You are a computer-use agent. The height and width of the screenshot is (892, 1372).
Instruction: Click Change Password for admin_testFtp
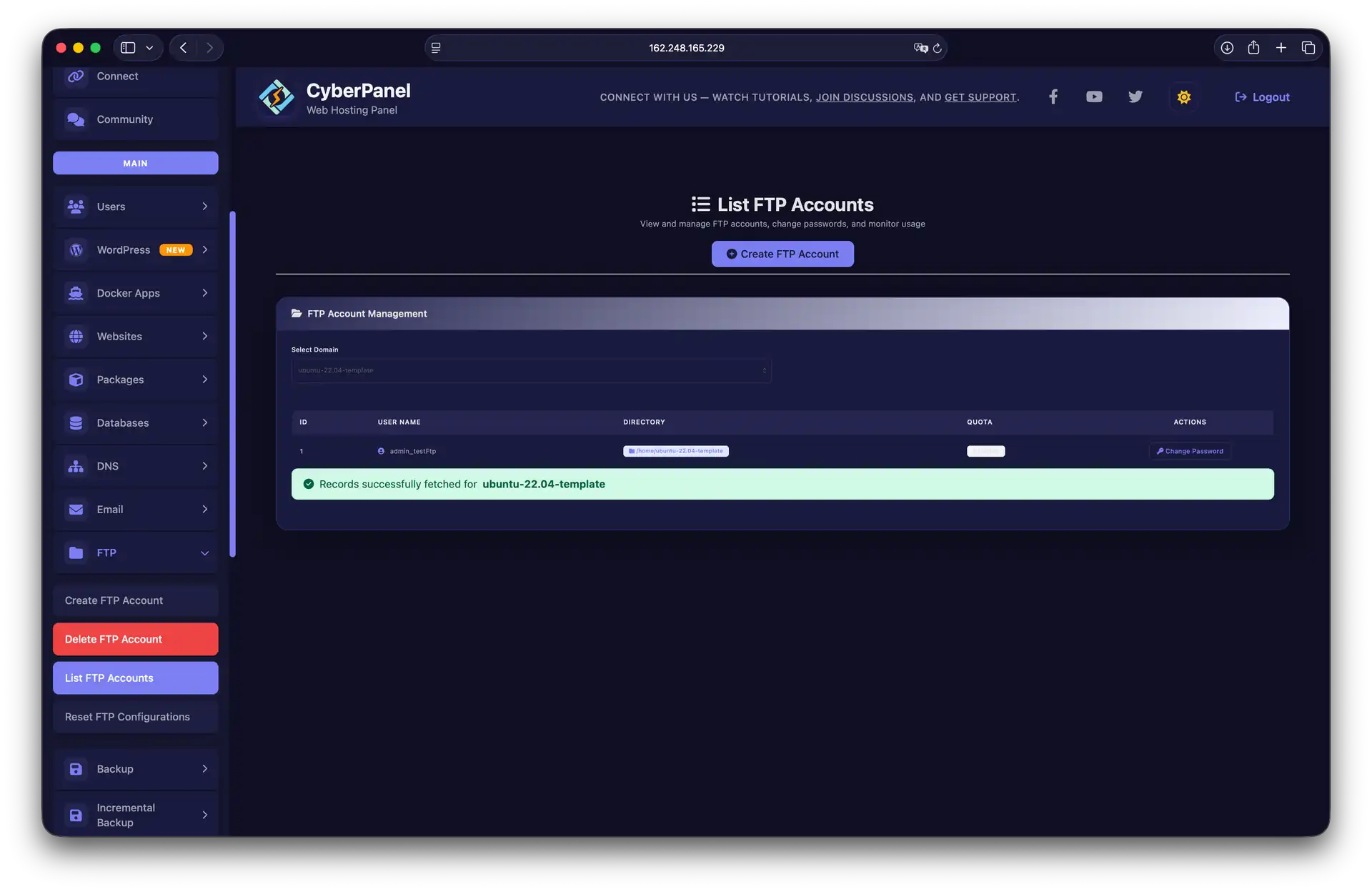[x=1190, y=451]
